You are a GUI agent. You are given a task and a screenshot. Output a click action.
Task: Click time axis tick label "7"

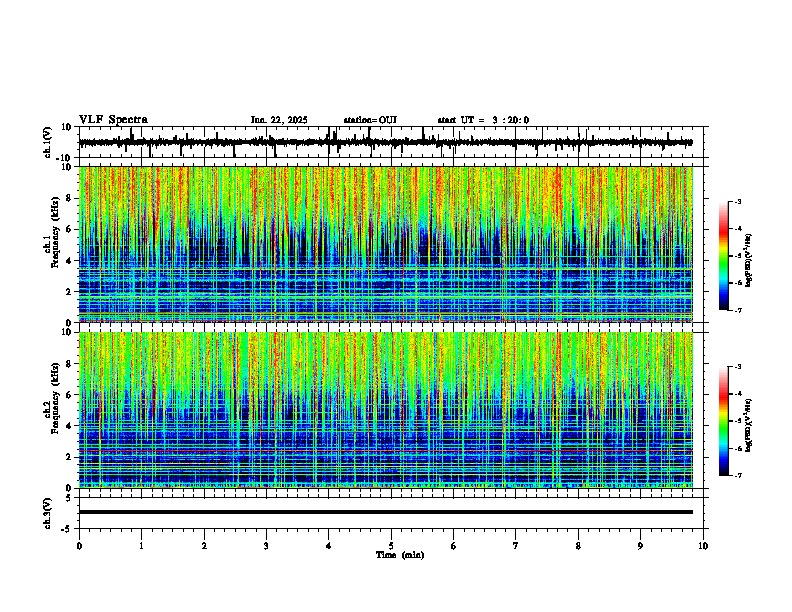516,546
